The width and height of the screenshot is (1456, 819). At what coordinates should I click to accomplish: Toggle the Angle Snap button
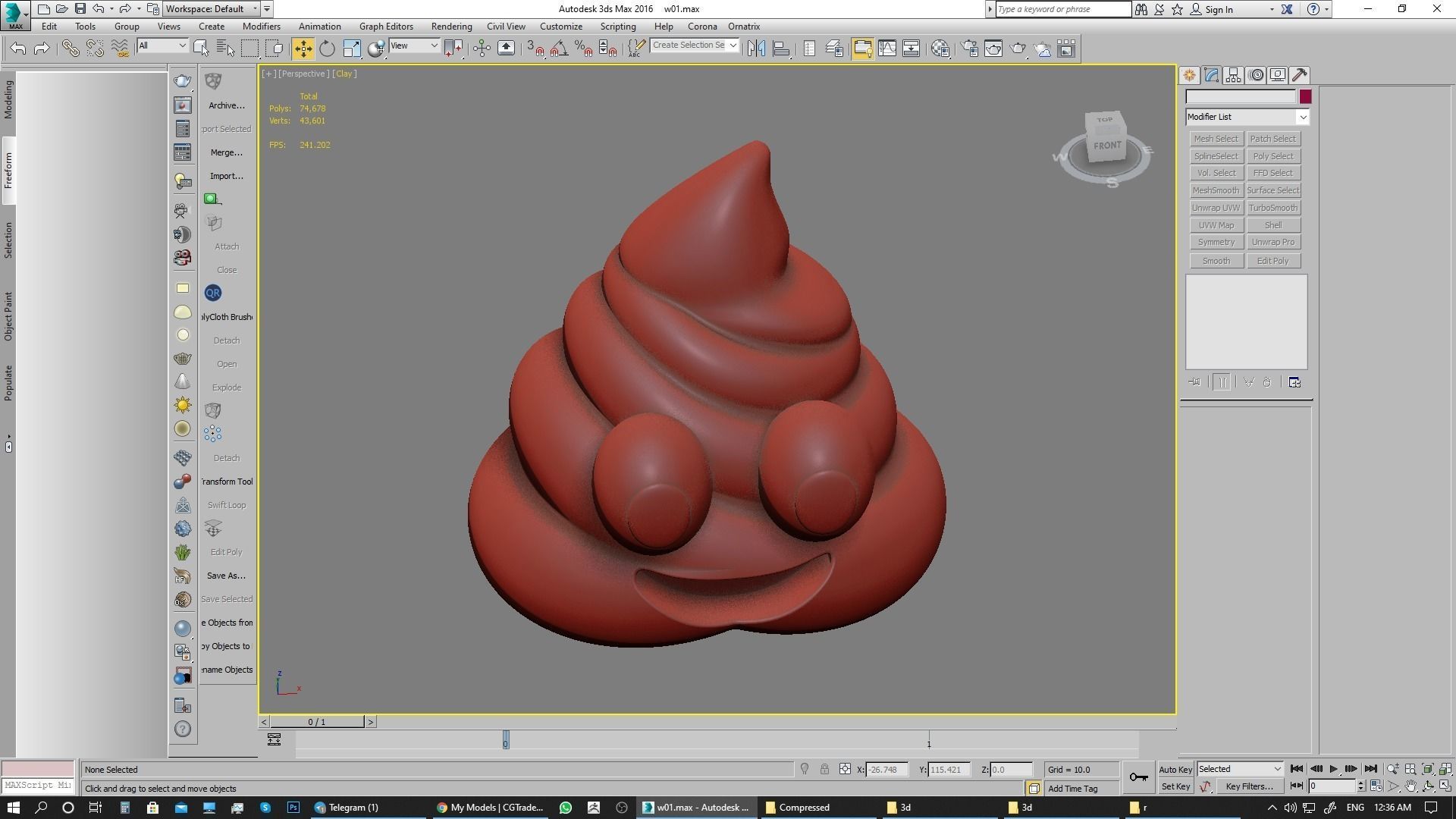click(559, 49)
